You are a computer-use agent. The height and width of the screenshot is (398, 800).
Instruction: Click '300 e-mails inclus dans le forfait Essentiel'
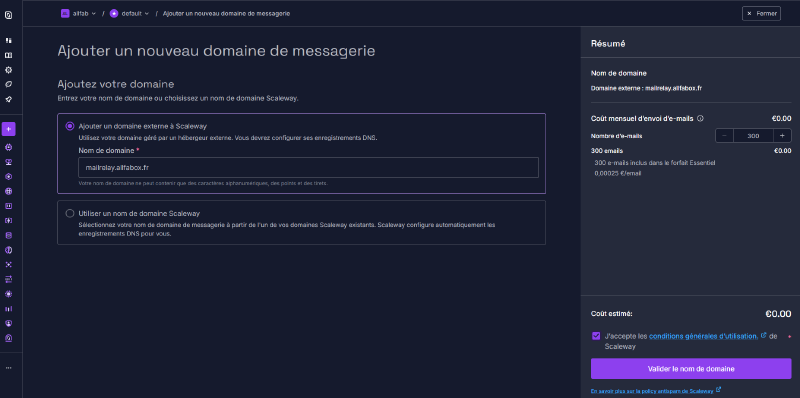(x=655, y=163)
